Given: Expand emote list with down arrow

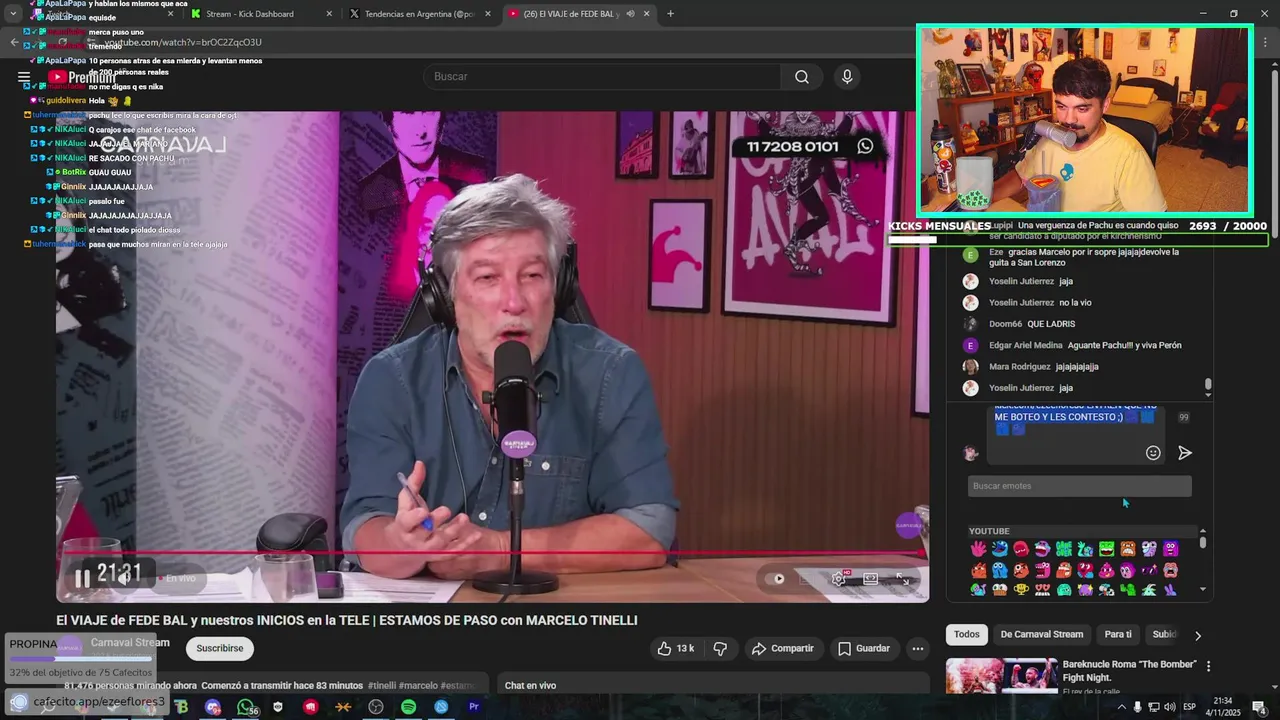Looking at the screenshot, I should (1203, 590).
